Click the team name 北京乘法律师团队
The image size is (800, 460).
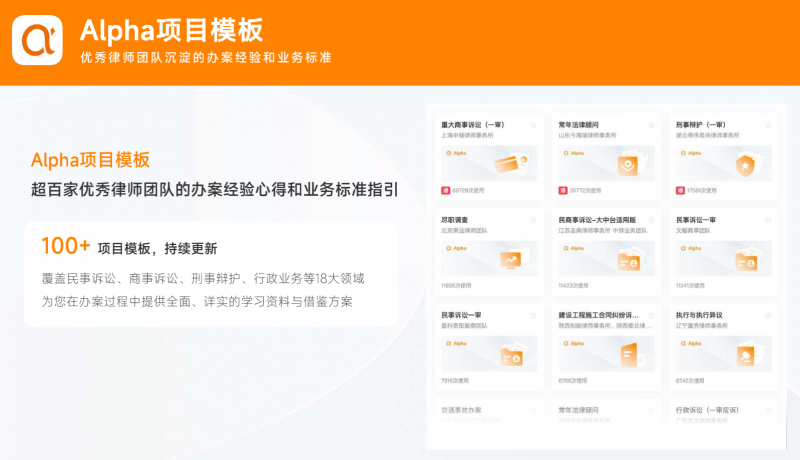tap(464, 231)
